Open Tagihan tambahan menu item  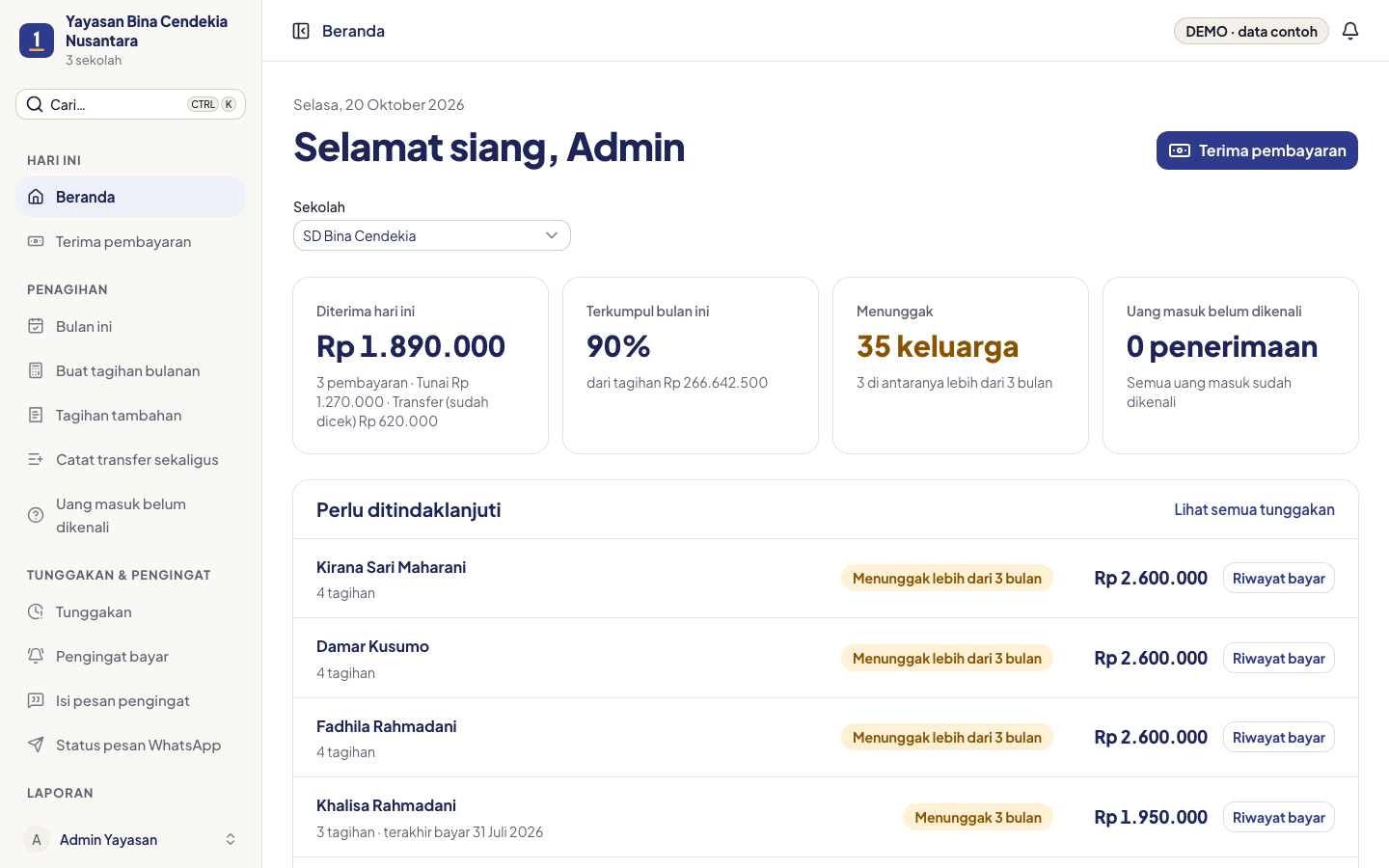[x=131, y=415]
